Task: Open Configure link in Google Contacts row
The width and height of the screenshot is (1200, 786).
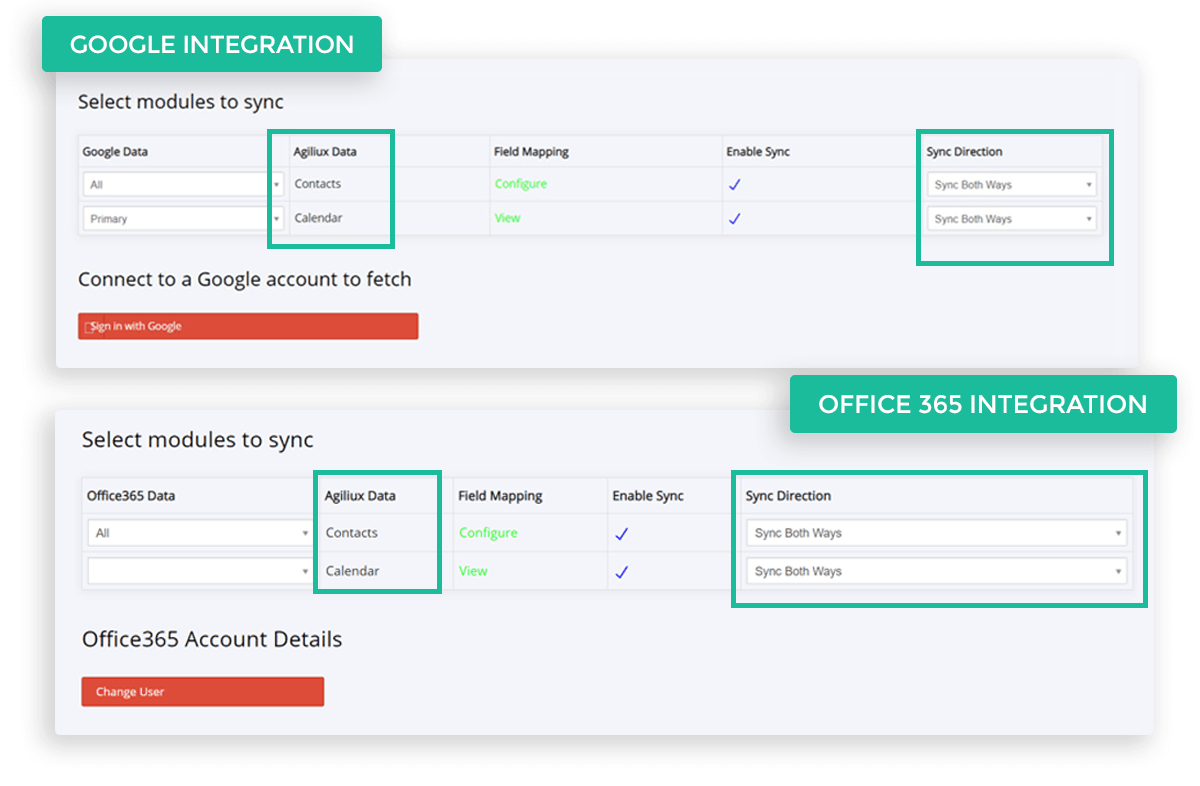Action: point(521,184)
